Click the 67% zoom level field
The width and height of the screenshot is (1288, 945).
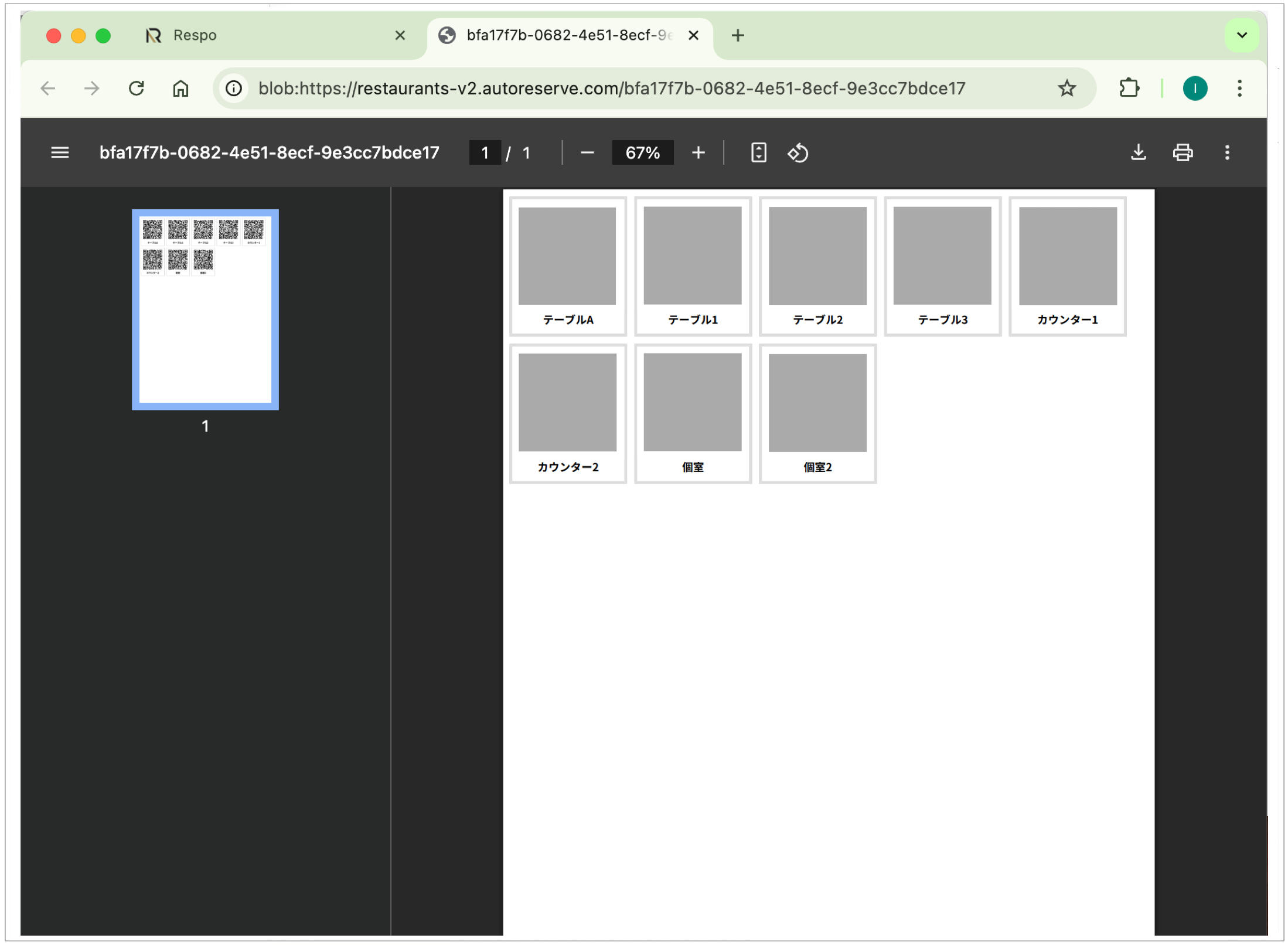[x=643, y=153]
